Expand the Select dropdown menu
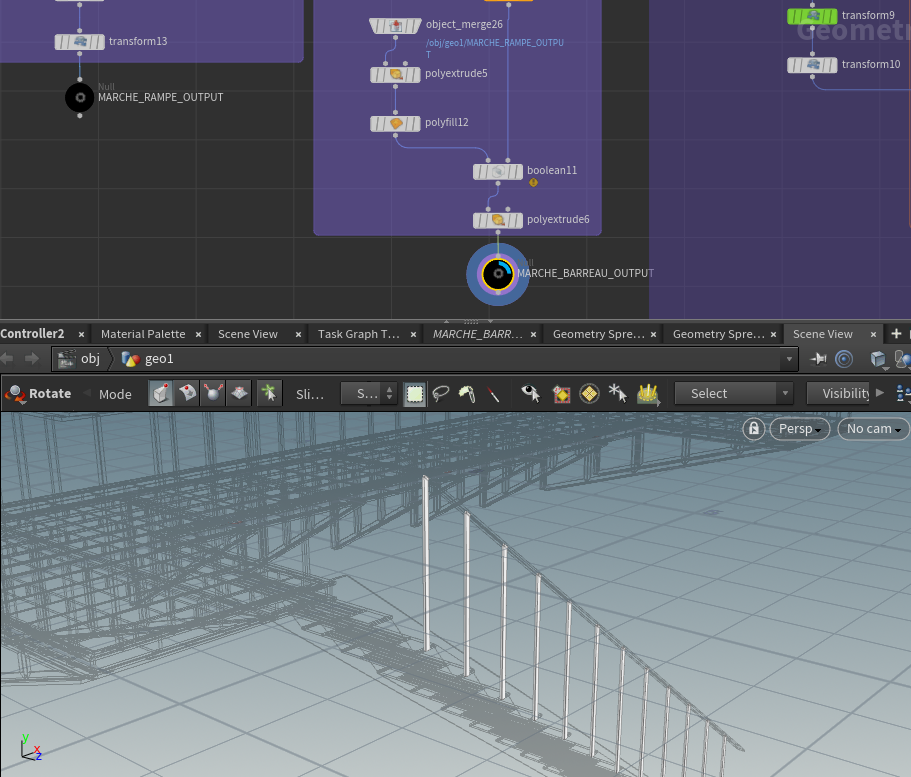 pos(733,394)
